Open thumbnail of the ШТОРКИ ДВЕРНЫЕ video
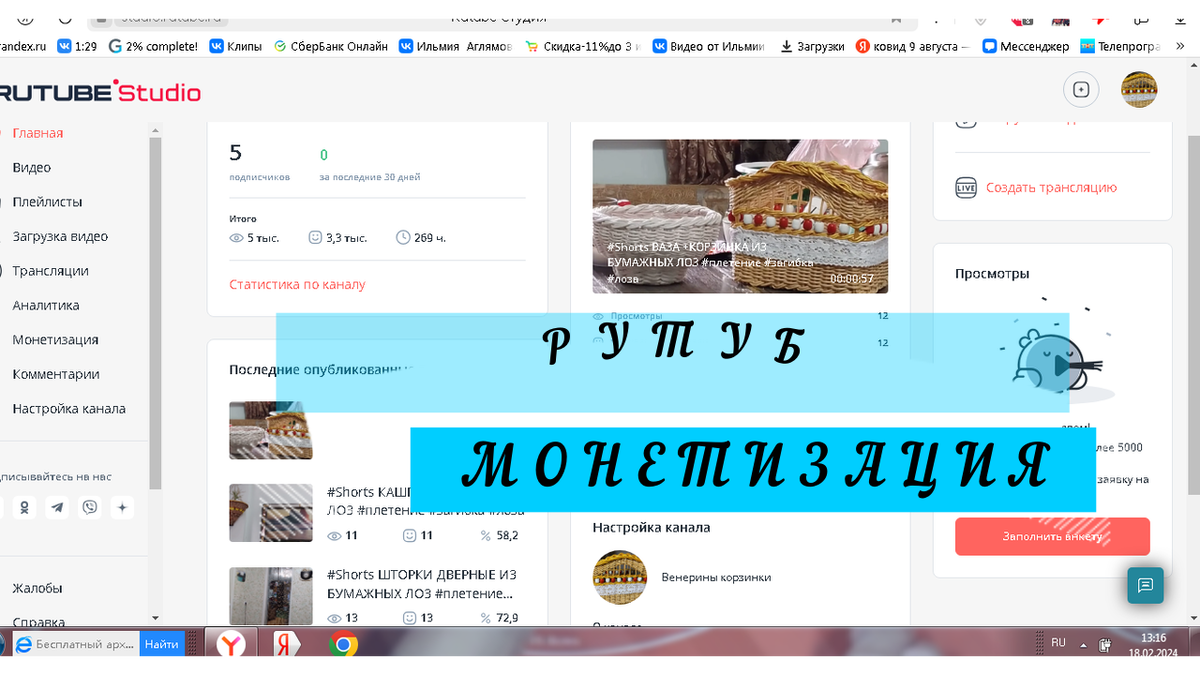The image size is (1200, 675). [x=271, y=596]
